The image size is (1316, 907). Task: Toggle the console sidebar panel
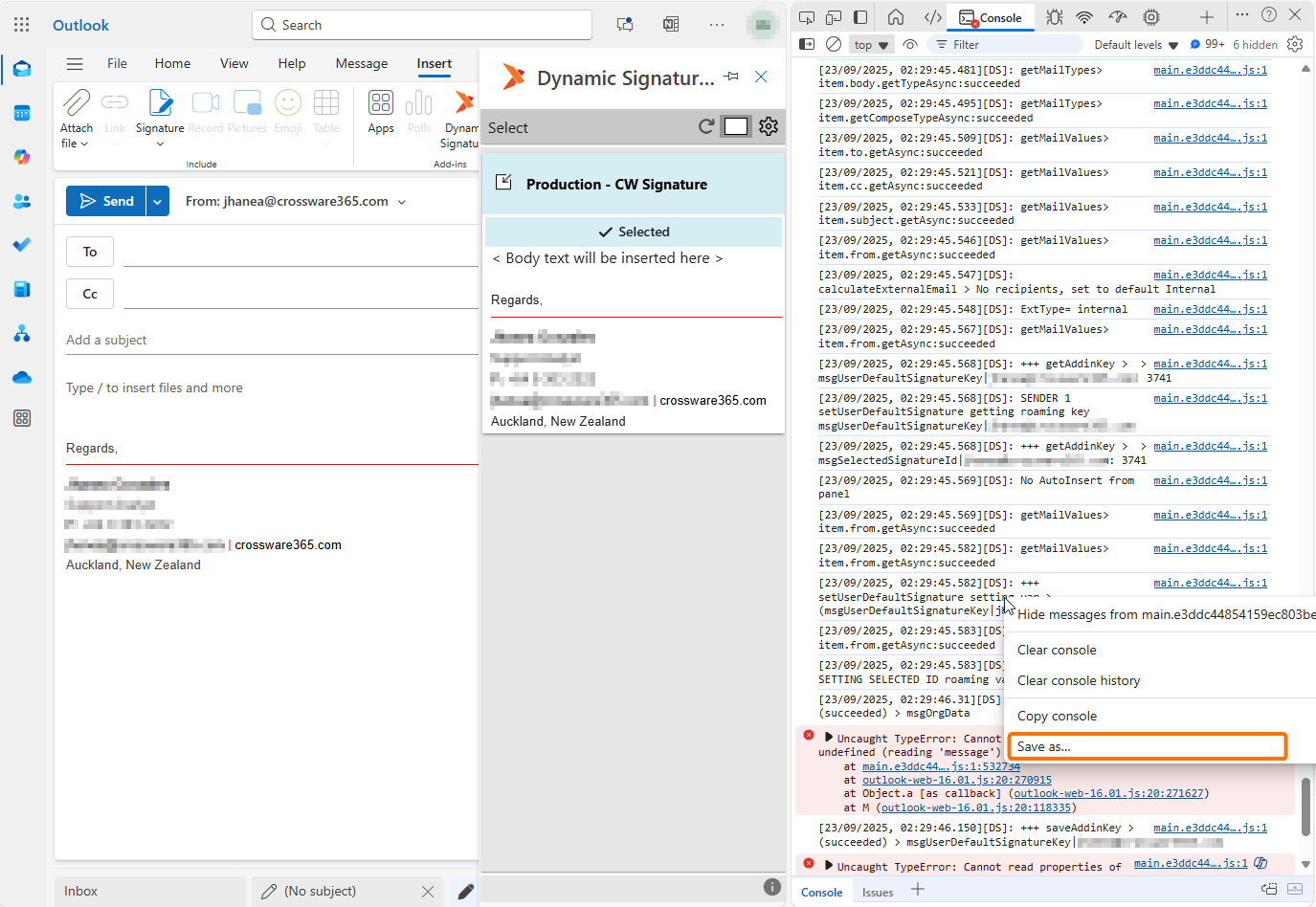(x=807, y=44)
